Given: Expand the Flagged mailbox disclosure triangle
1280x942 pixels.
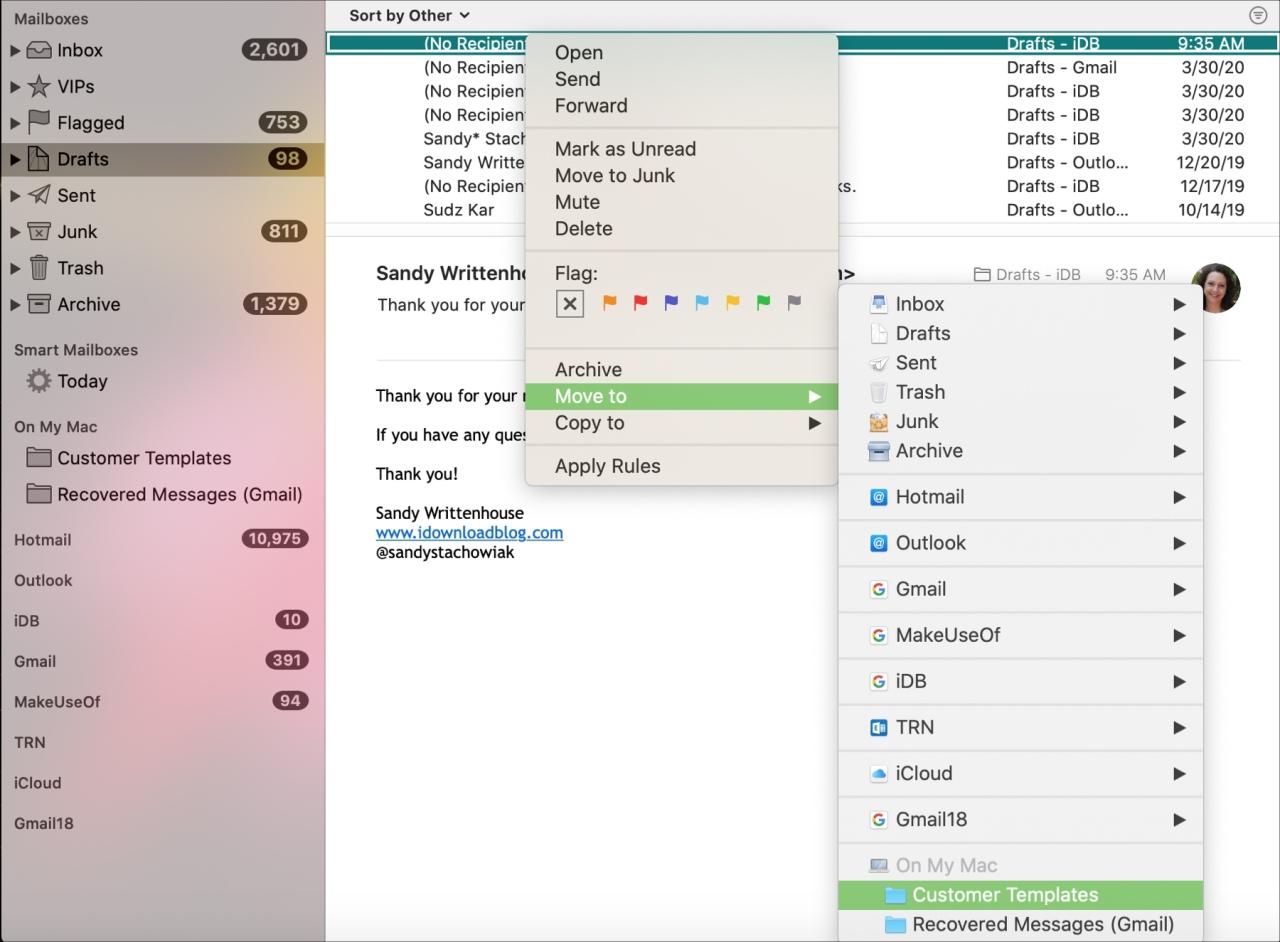Looking at the screenshot, I should 14,122.
